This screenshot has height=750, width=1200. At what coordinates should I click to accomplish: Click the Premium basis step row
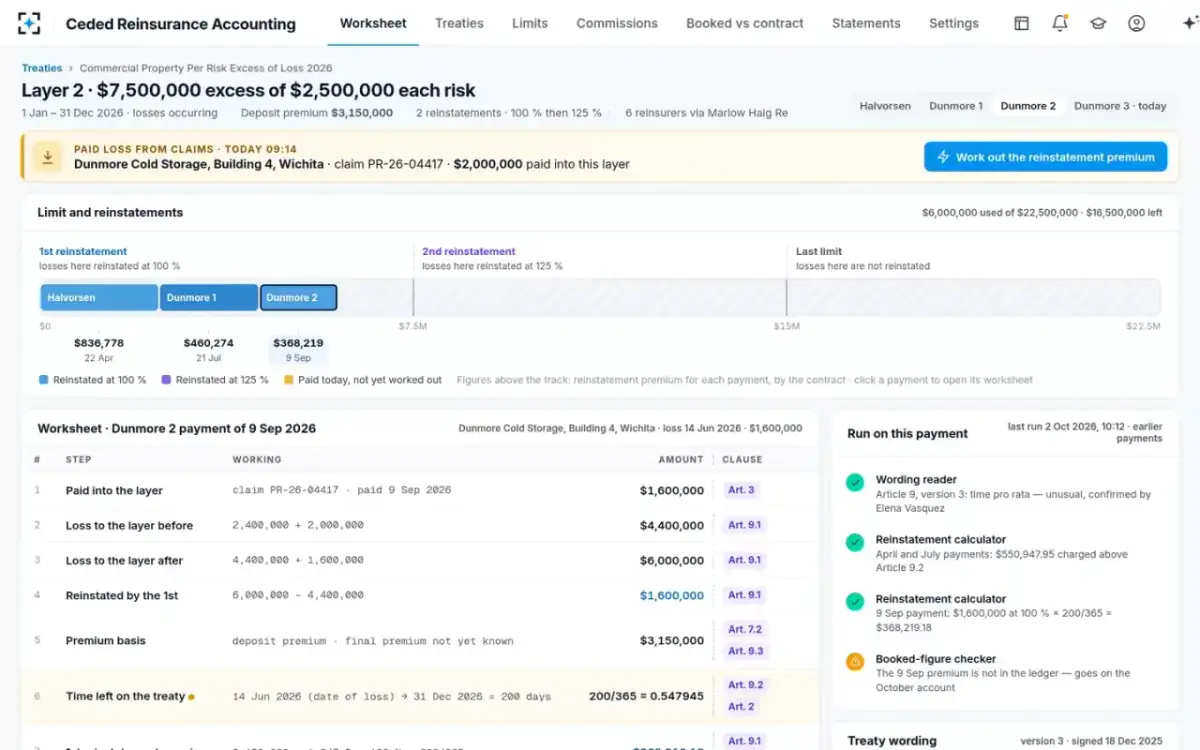(x=420, y=641)
